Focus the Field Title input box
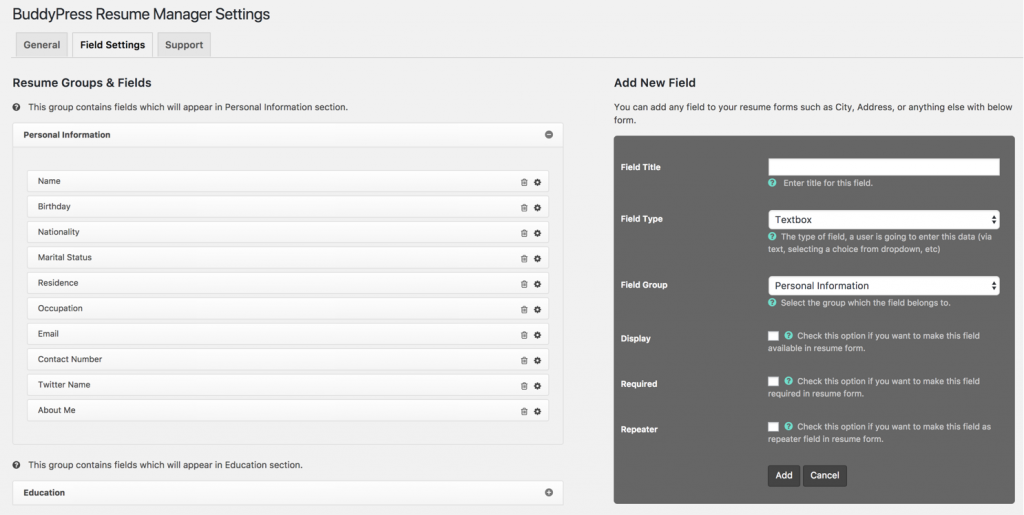This screenshot has height=515, width=1024. click(884, 167)
